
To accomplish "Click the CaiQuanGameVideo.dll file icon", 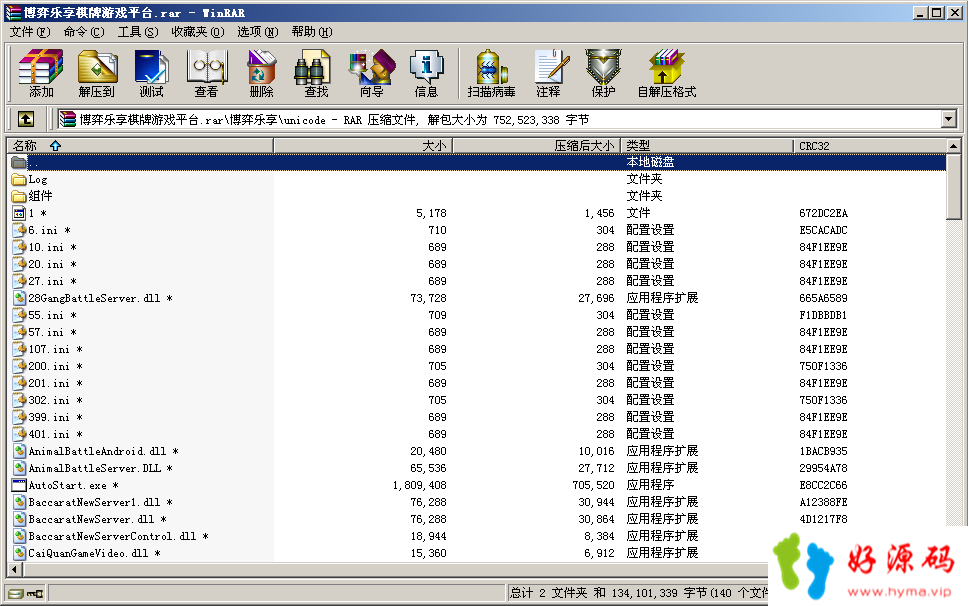I will [x=20, y=553].
